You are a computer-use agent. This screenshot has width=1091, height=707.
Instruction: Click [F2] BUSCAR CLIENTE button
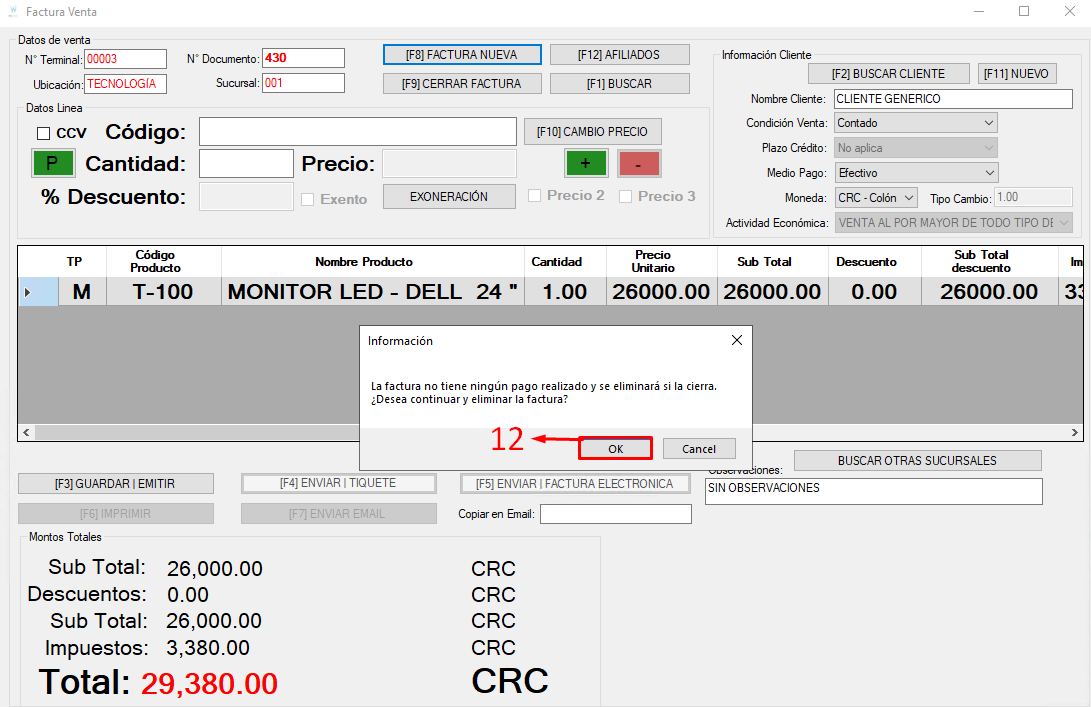point(889,74)
